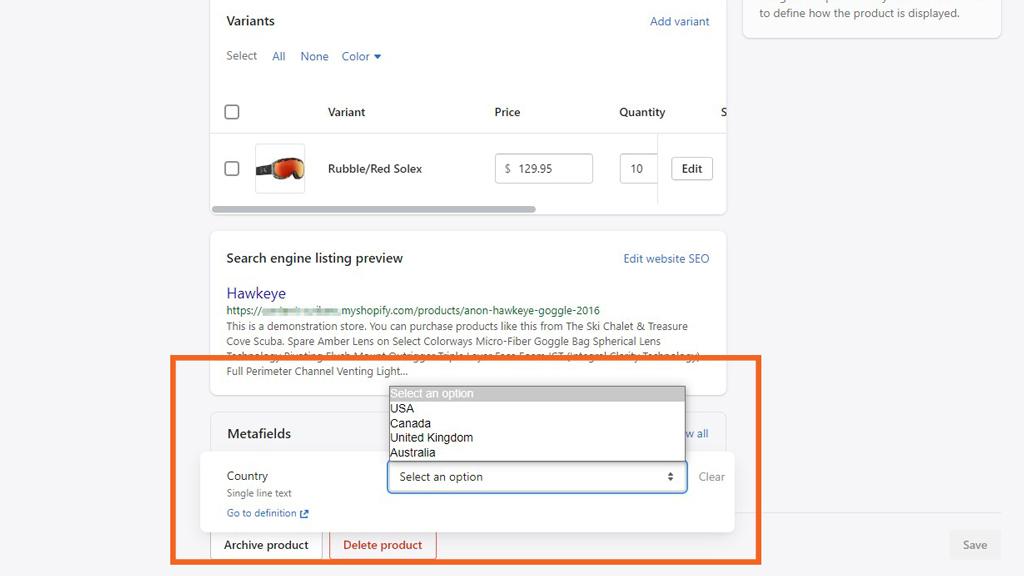The height and width of the screenshot is (576, 1024).
Task: Click the Delete product button
Action: click(382, 545)
